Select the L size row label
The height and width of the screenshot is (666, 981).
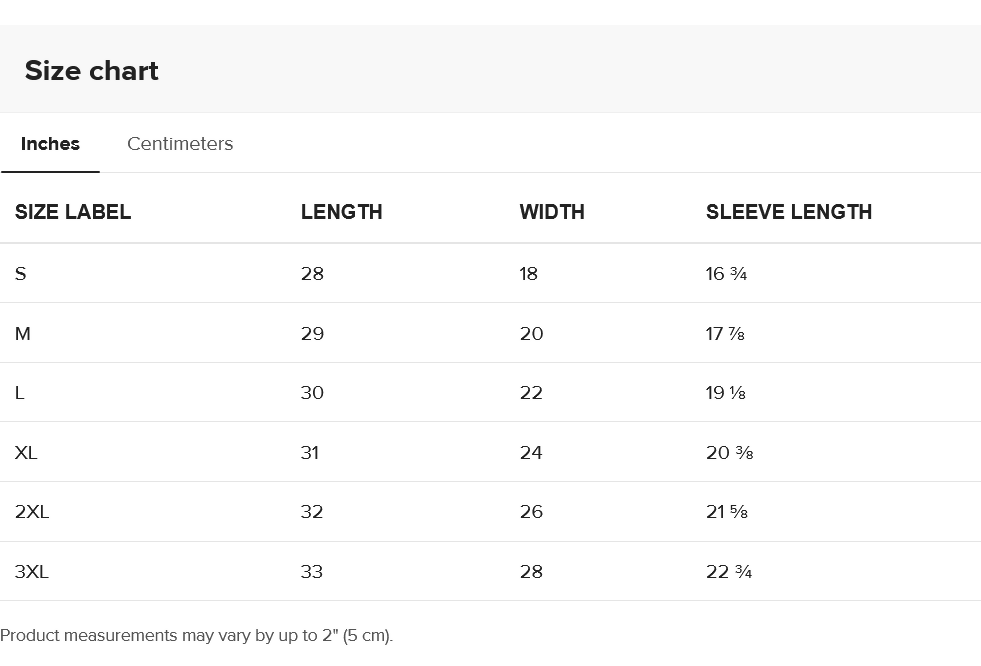pos(20,393)
